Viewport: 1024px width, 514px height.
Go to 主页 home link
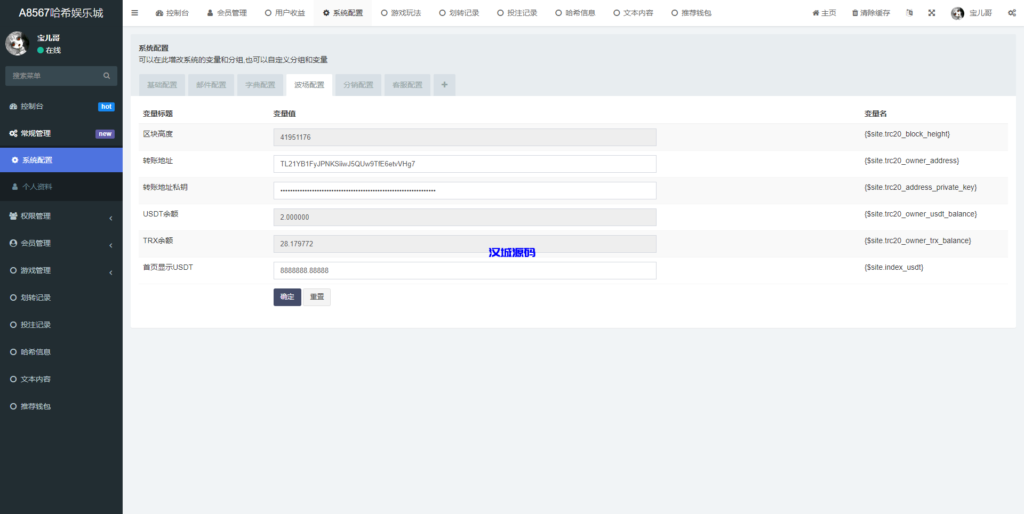click(824, 12)
